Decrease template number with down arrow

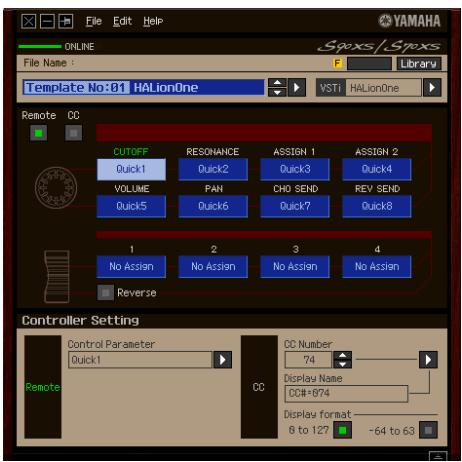(277, 92)
